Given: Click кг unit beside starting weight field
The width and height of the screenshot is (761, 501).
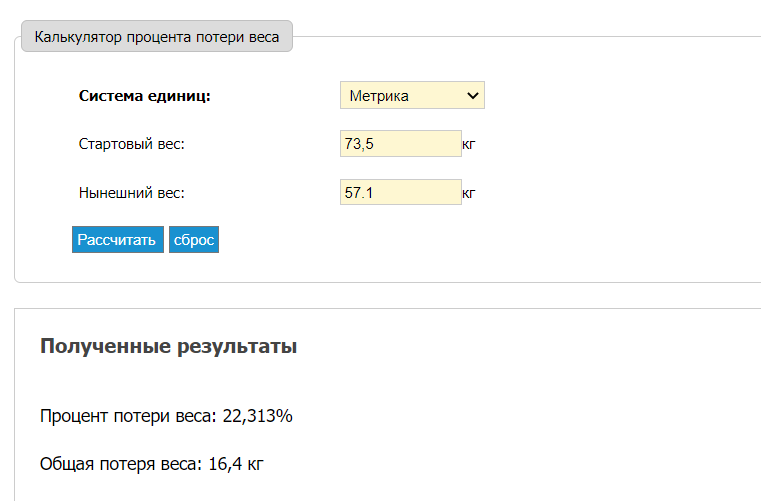Looking at the screenshot, I should (x=468, y=145).
